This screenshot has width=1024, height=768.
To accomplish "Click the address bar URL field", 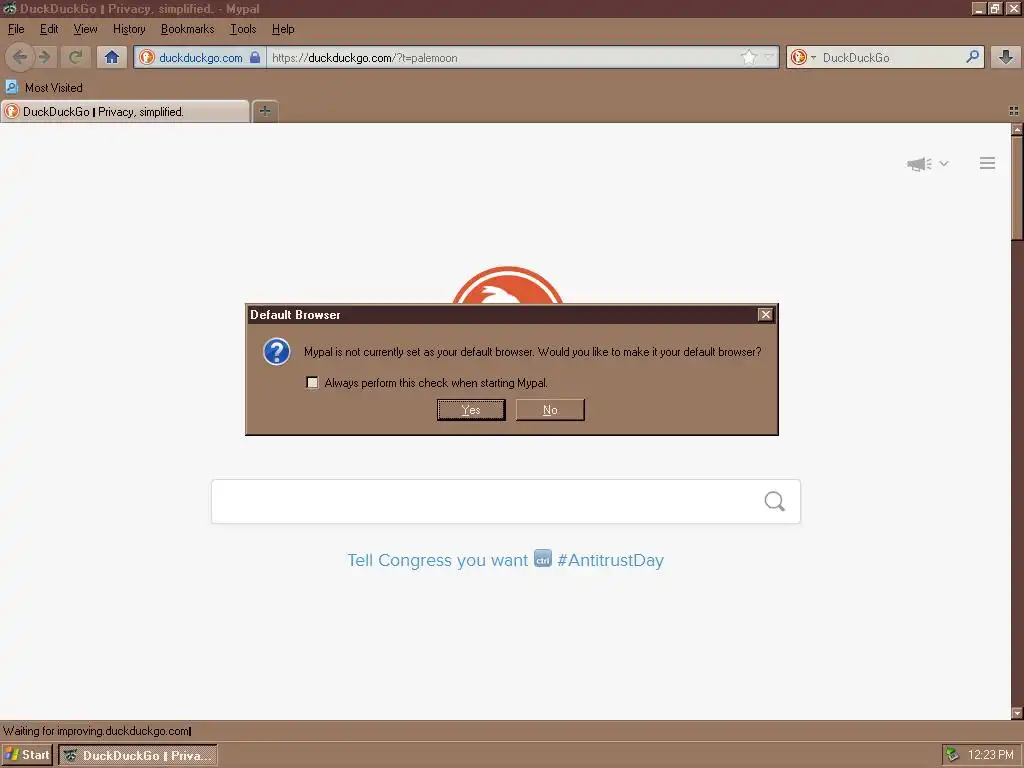I will tap(503, 57).
